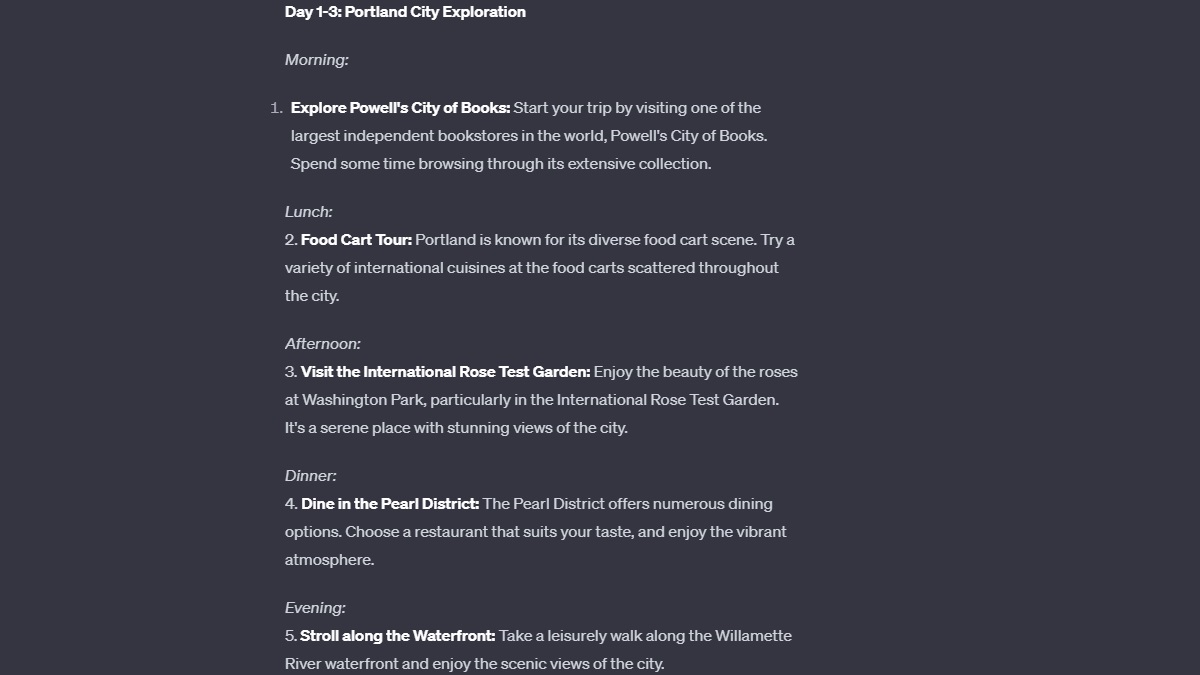Select the bold "Stroll along the Waterfront:" title
Viewport: 1200px width, 675px height.
point(397,636)
